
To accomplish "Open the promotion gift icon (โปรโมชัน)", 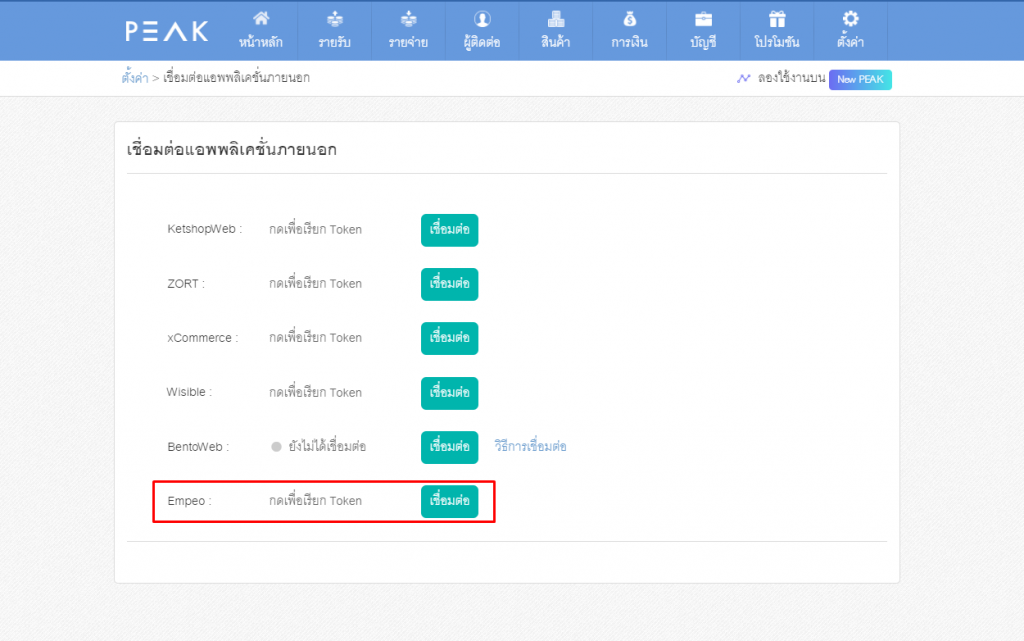I will click(777, 19).
